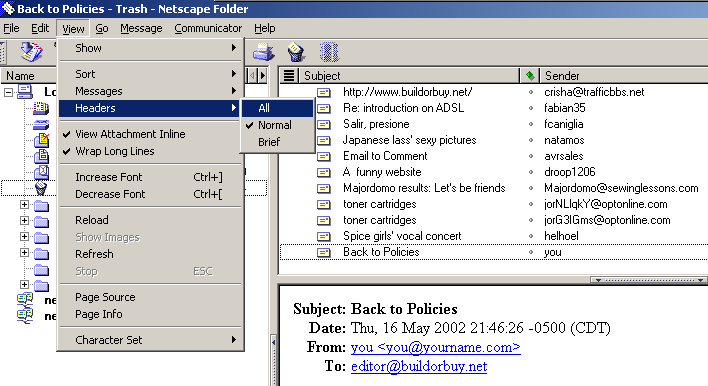Open the Headers submenu
The width and height of the screenshot is (708, 386).
point(150,108)
